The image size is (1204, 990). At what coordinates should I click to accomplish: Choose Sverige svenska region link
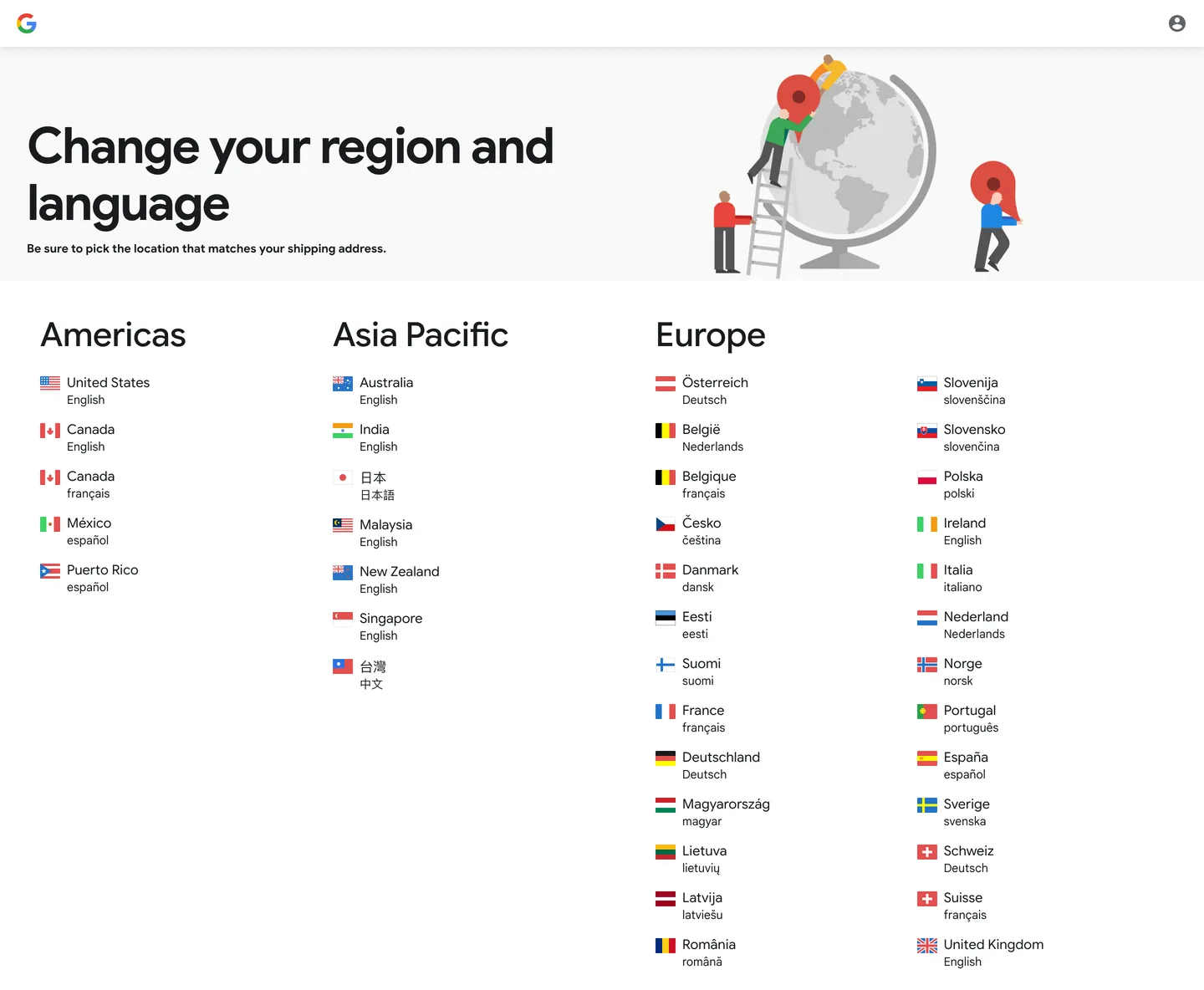coord(954,812)
